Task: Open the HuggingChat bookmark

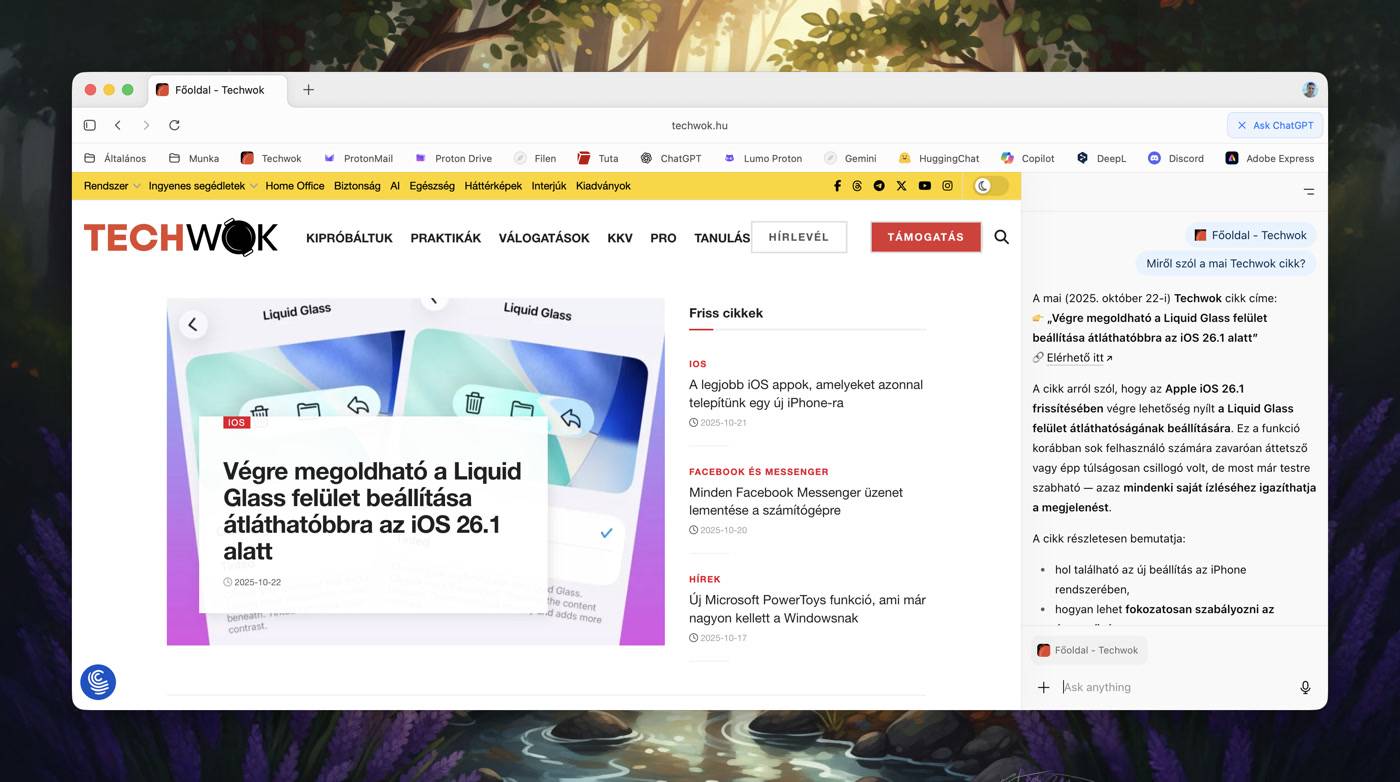Action: click(938, 158)
